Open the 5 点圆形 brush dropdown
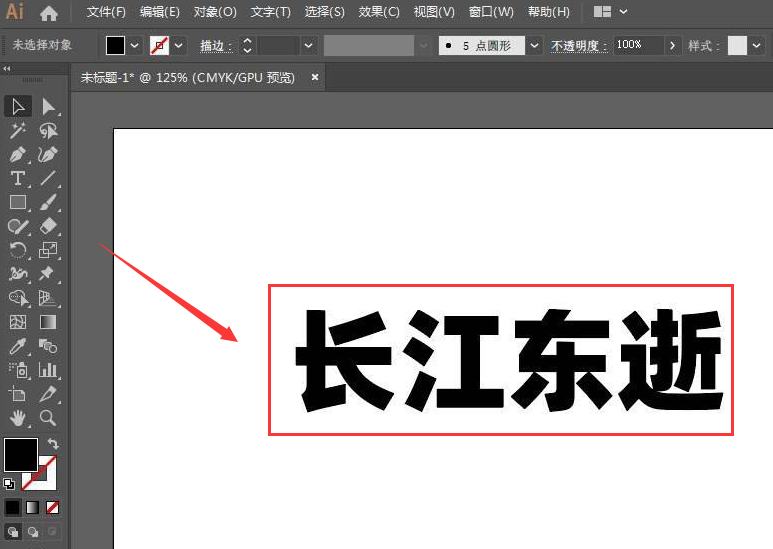 [x=535, y=46]
